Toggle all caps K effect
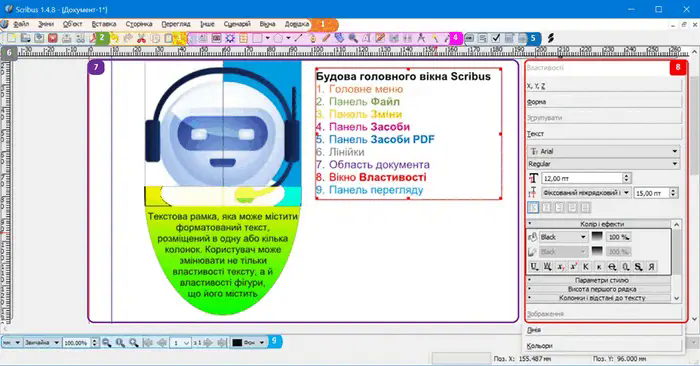Image resolution: width=700 pixels, height=366 pixels. [586, 266]
